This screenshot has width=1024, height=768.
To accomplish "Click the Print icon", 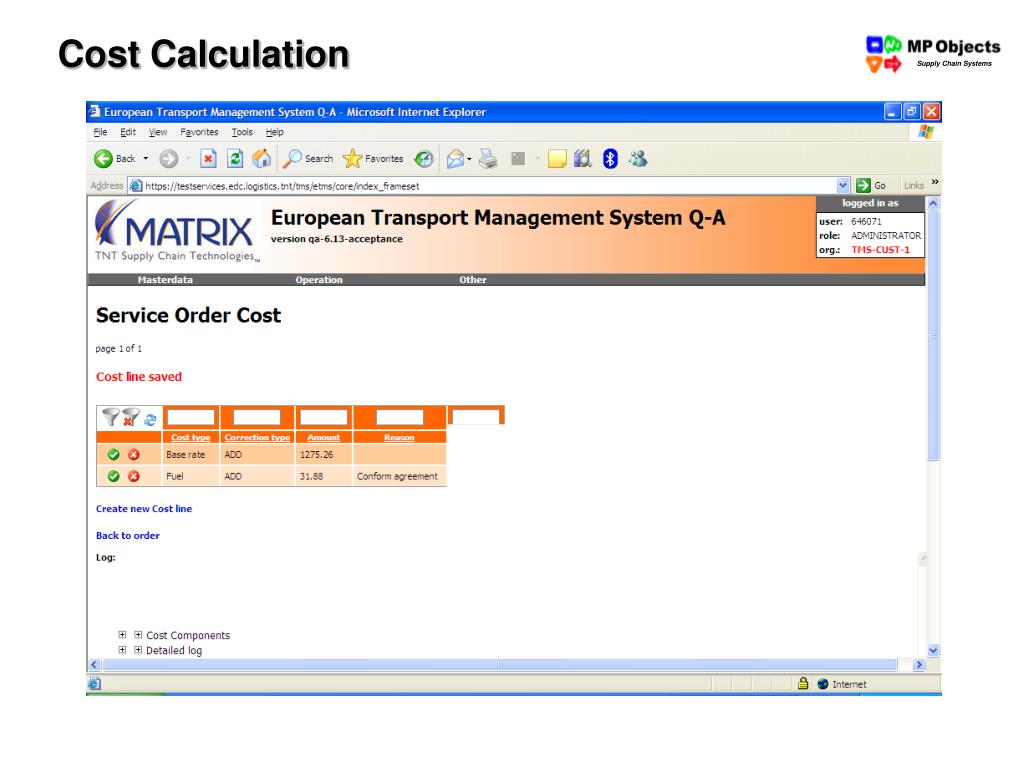I will click(x=488, y=159).
